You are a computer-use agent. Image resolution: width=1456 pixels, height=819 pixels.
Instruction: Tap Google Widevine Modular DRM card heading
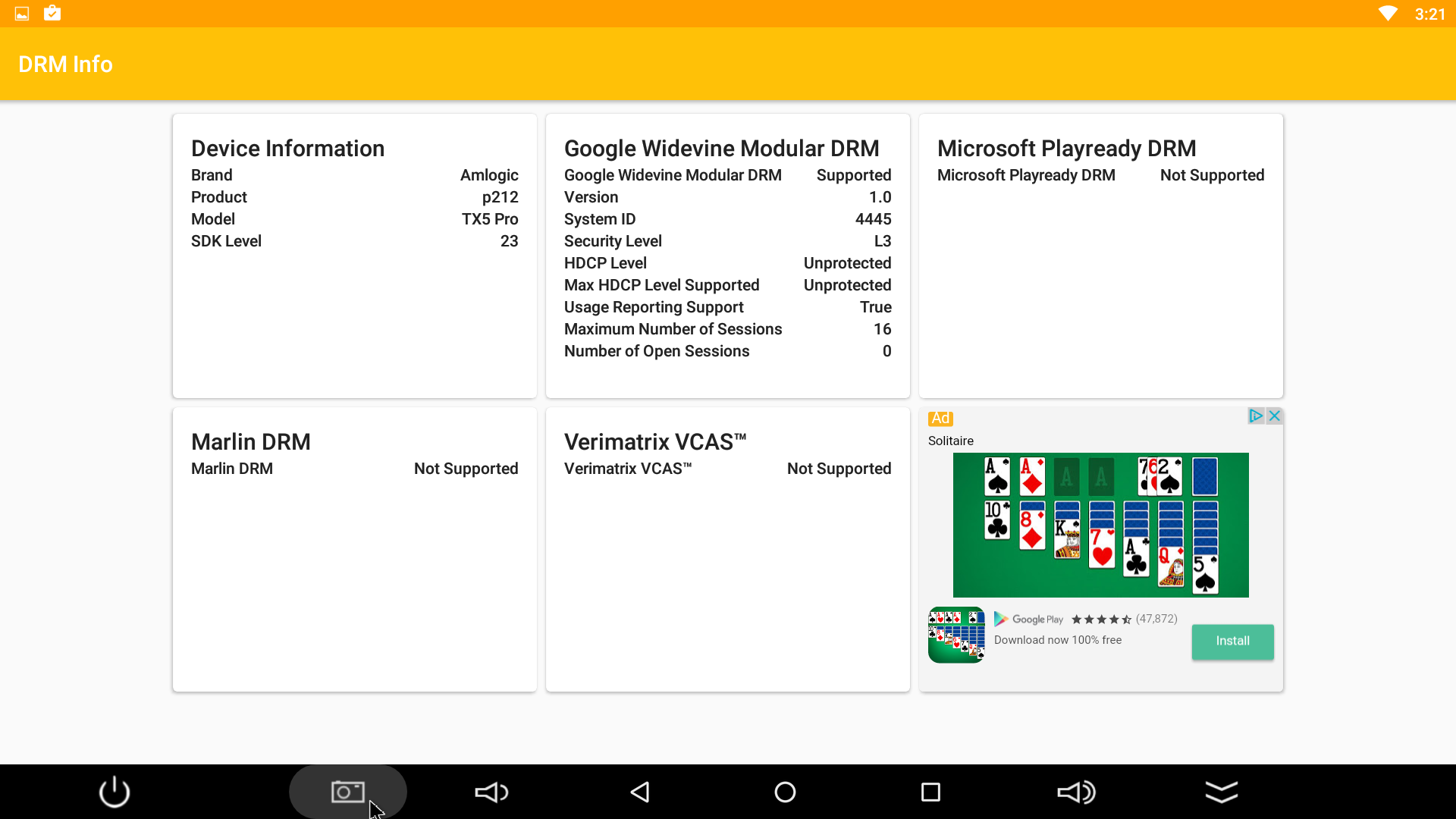point(722,149)
